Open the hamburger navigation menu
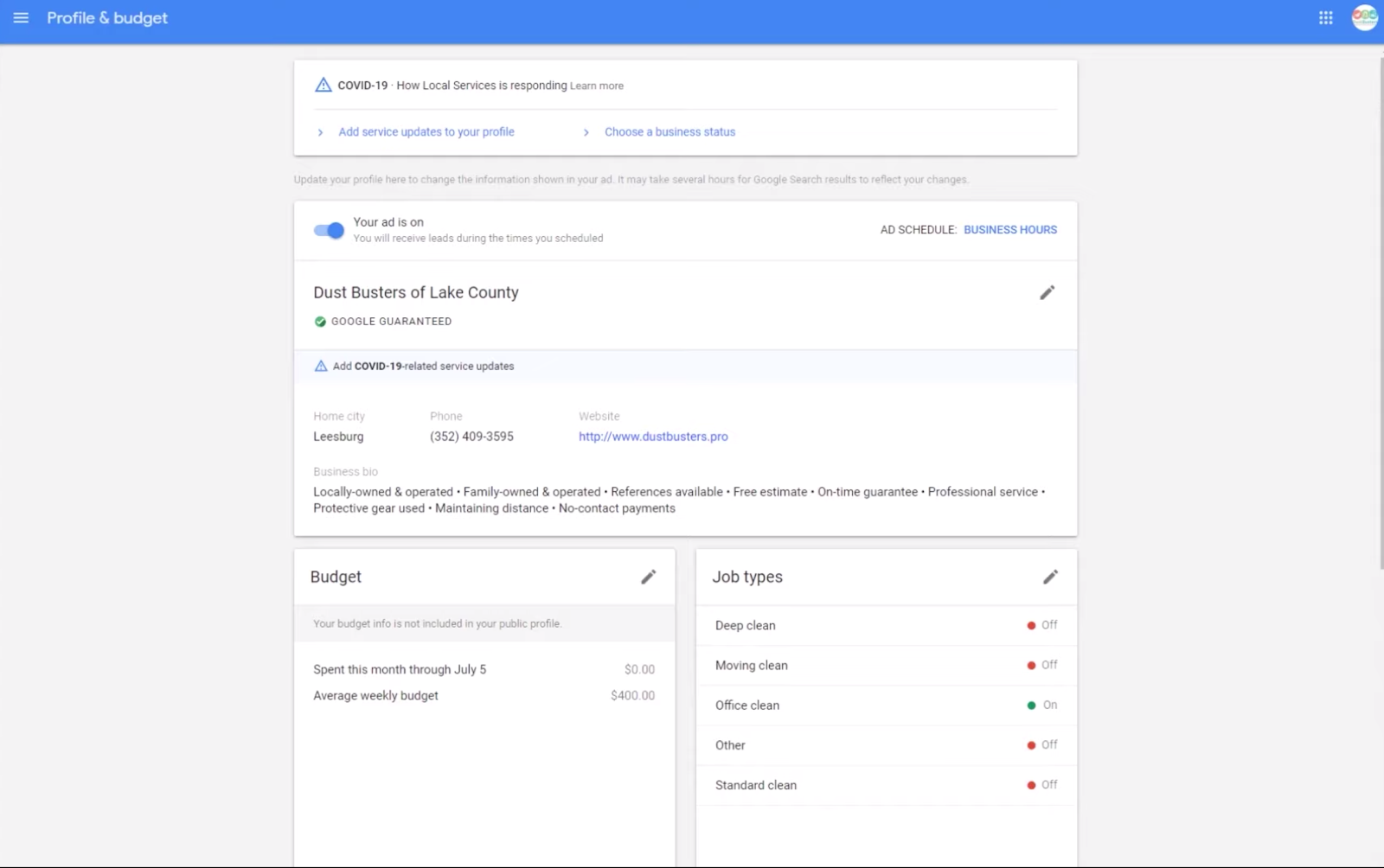 21,18
